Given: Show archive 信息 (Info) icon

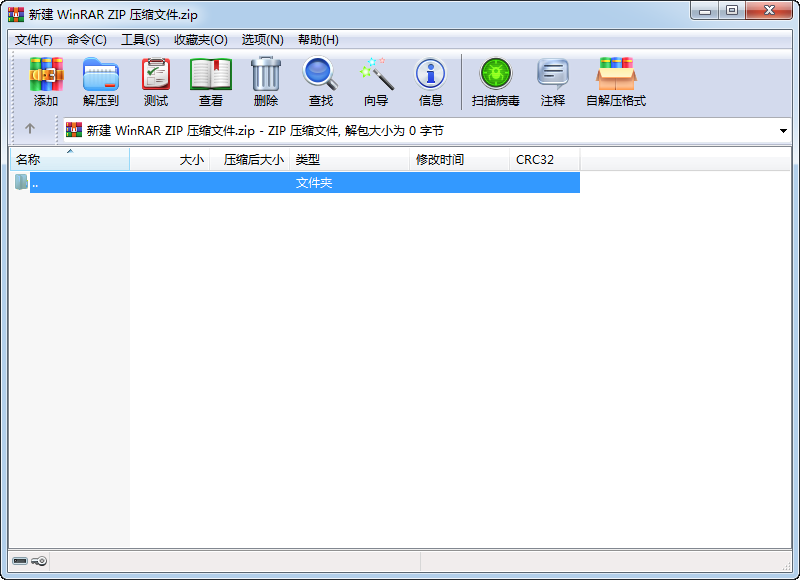Looking at the screenshot, I should click(x=431, y=82).
